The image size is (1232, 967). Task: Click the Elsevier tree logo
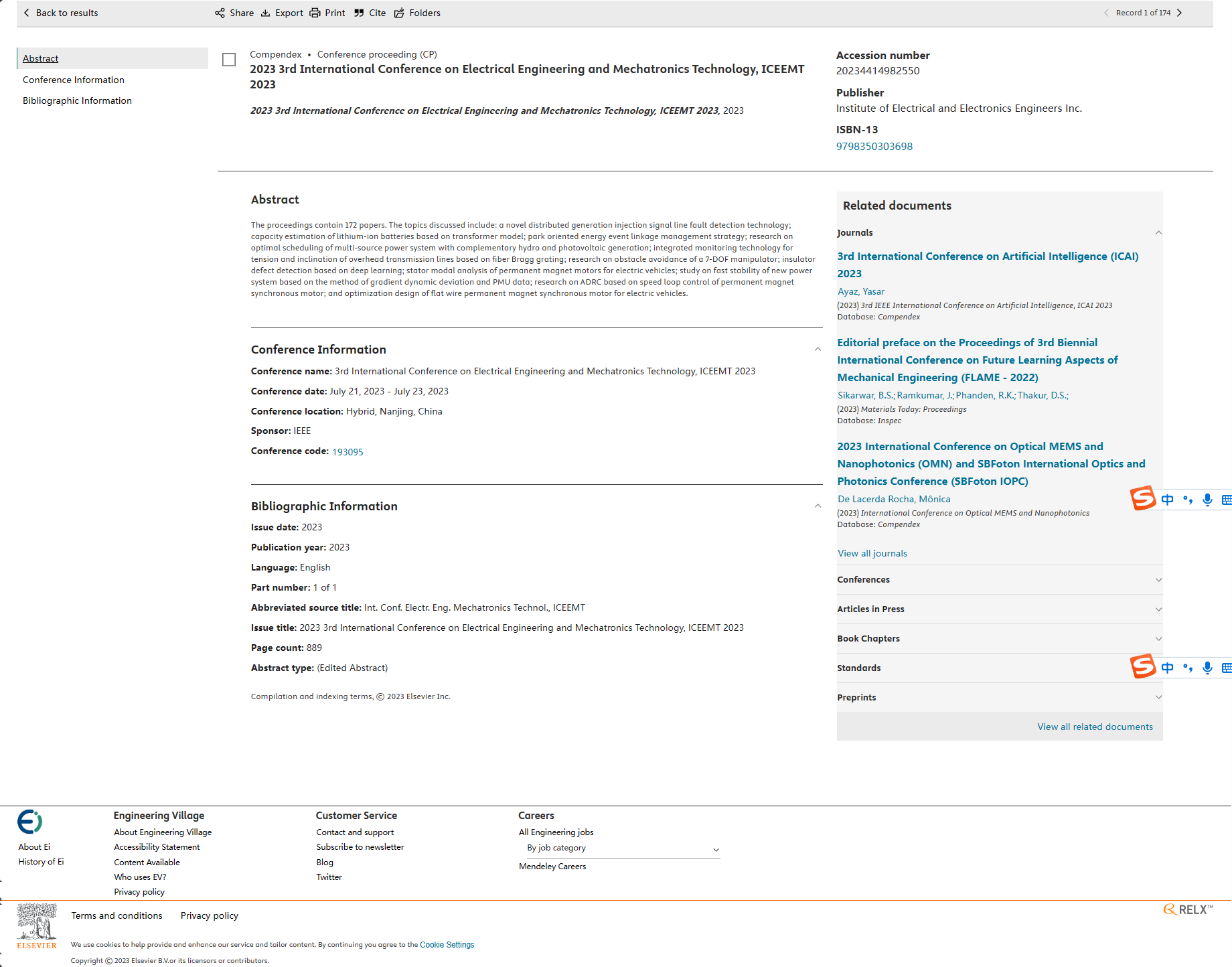tap(37, 926)
